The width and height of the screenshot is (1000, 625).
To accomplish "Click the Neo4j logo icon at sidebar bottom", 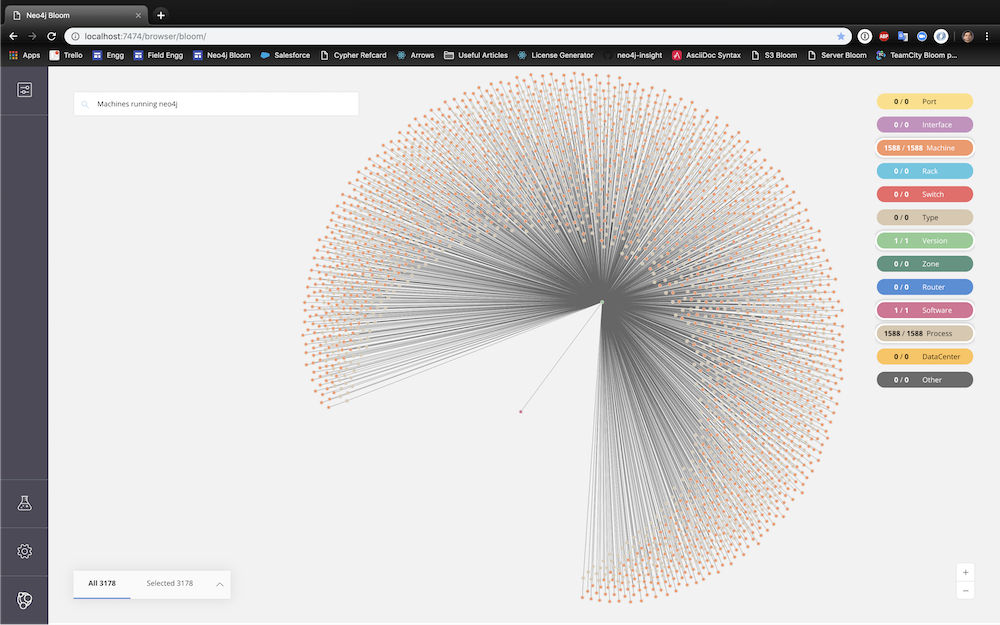I will [24, 599].
